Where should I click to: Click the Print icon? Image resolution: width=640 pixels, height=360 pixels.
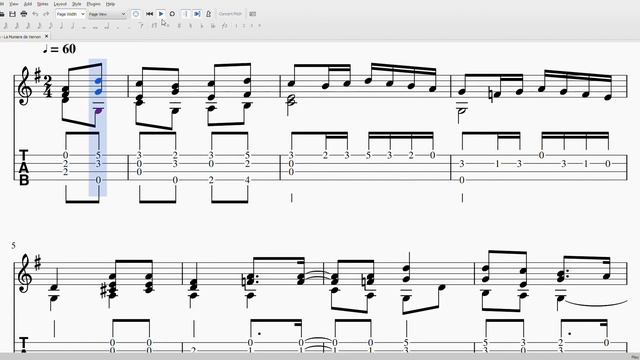tap(24, 14)
